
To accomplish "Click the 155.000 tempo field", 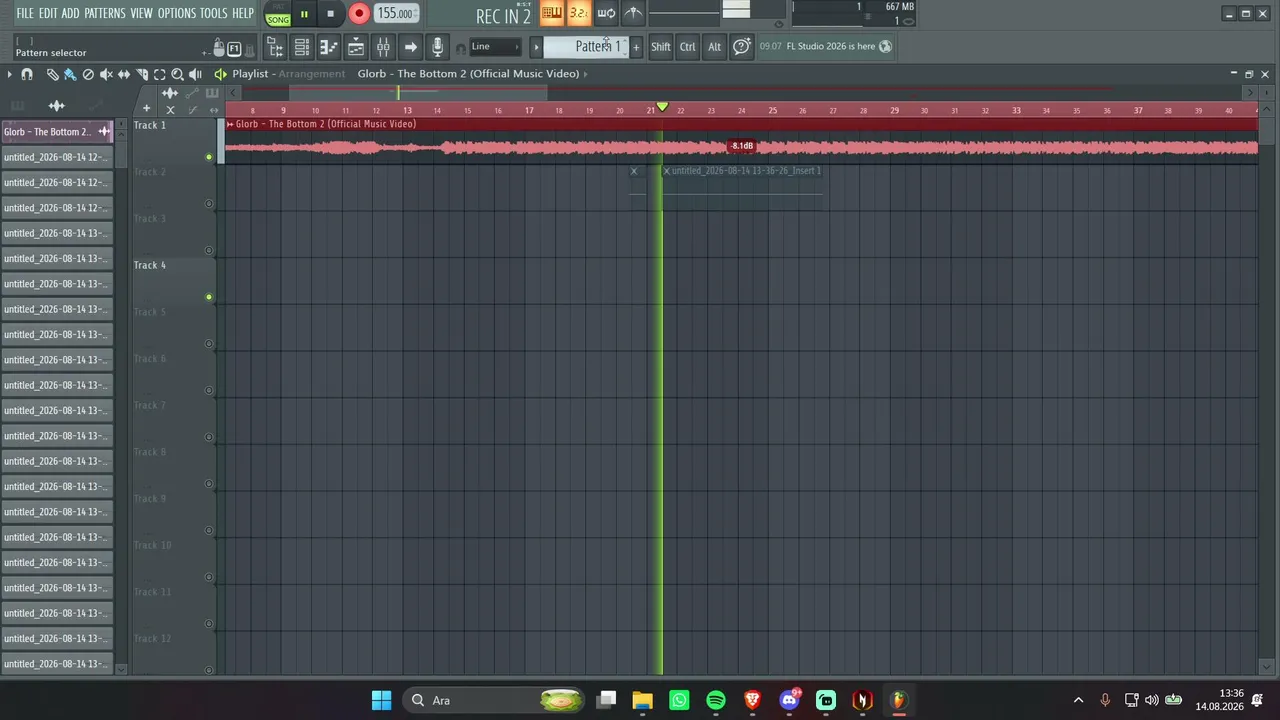I will (x=396, y=14).
